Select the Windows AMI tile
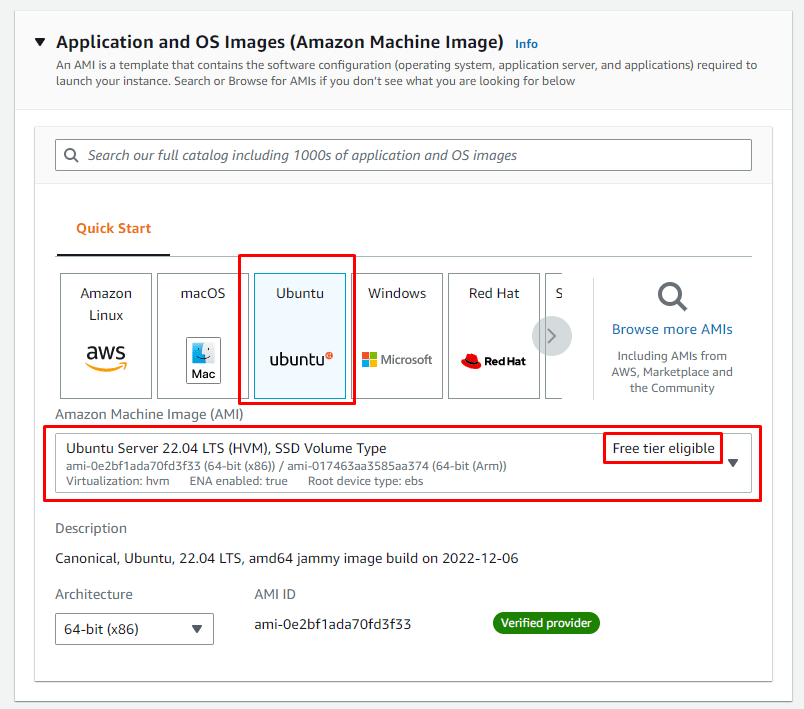Screen dimensions: 804x709 (397, 336)
